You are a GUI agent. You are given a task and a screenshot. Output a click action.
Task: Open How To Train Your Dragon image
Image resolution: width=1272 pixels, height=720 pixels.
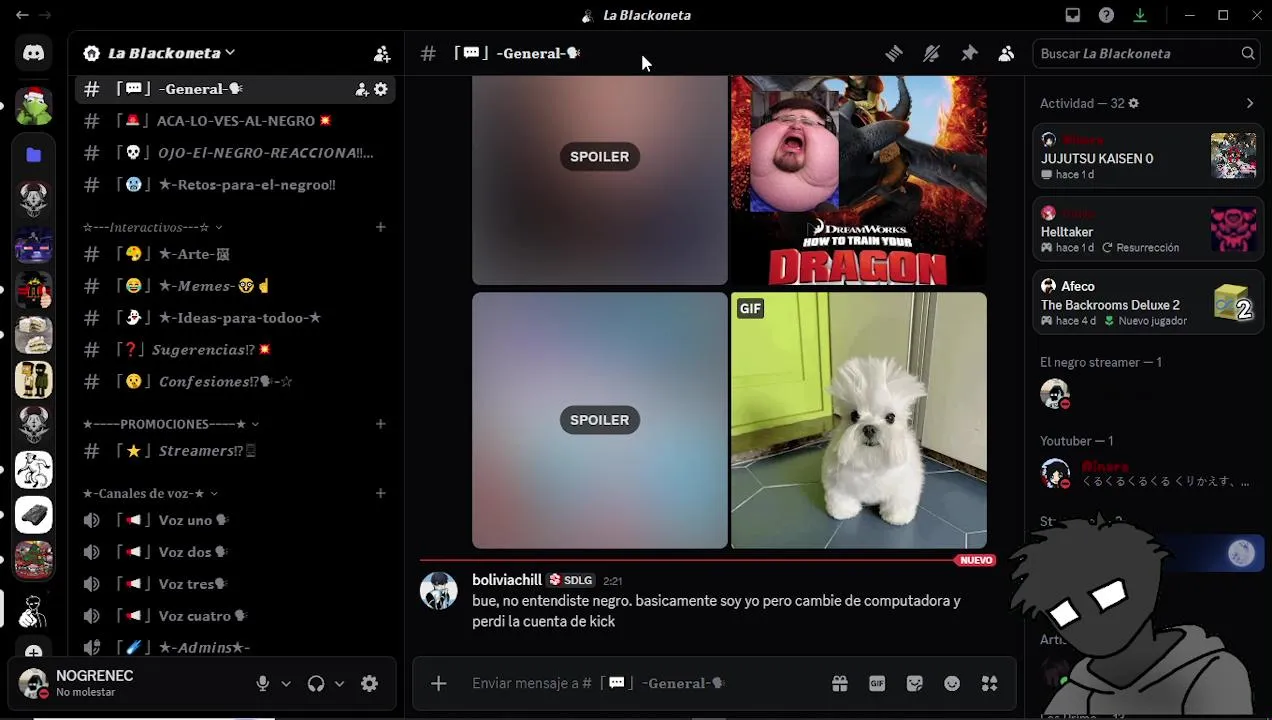(859, 180)
